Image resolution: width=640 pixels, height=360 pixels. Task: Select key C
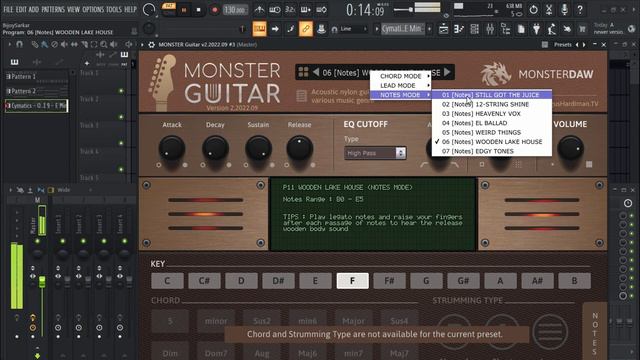click(x=167, y=281)
